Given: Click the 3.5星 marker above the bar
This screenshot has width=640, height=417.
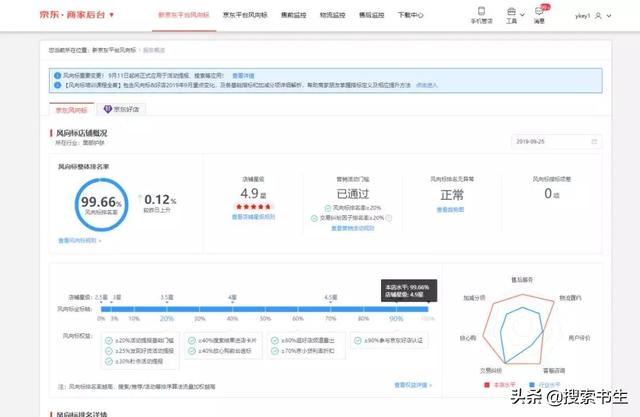Looking at the screenshot, I should click(x=167, y=297).
